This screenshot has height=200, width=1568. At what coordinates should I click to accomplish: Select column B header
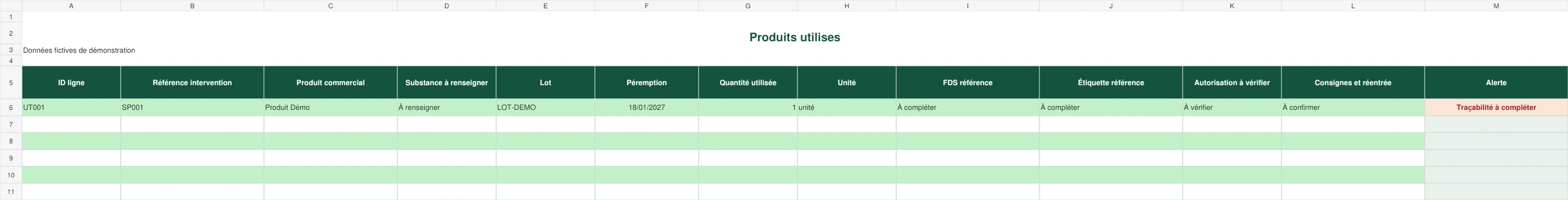coord(192,5)
